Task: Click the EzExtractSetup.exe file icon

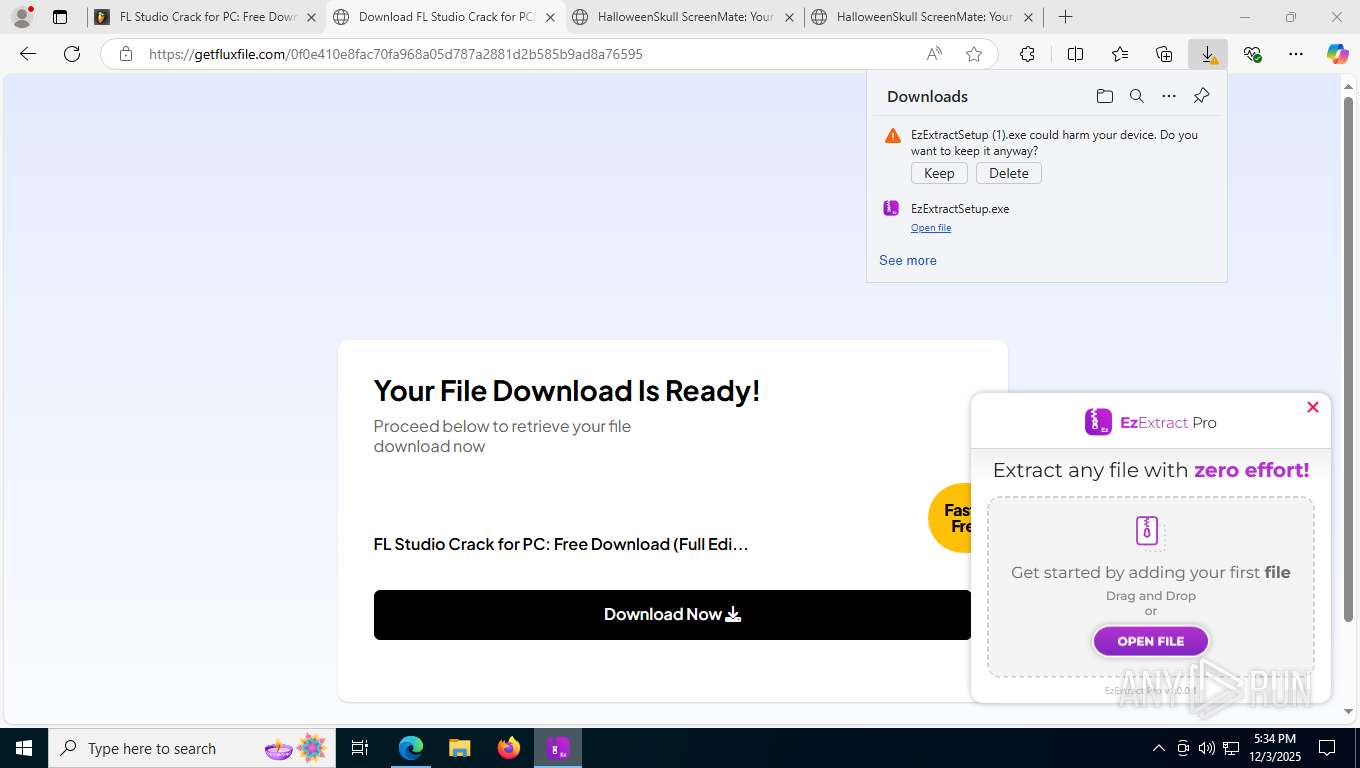Action: coord(891,209)
